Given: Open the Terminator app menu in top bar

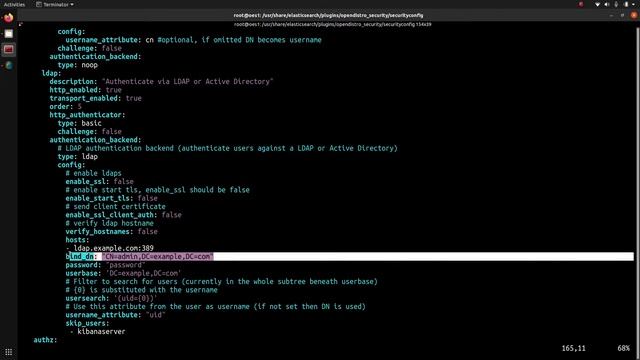Looking at the screenshot, I should point(55,4).
